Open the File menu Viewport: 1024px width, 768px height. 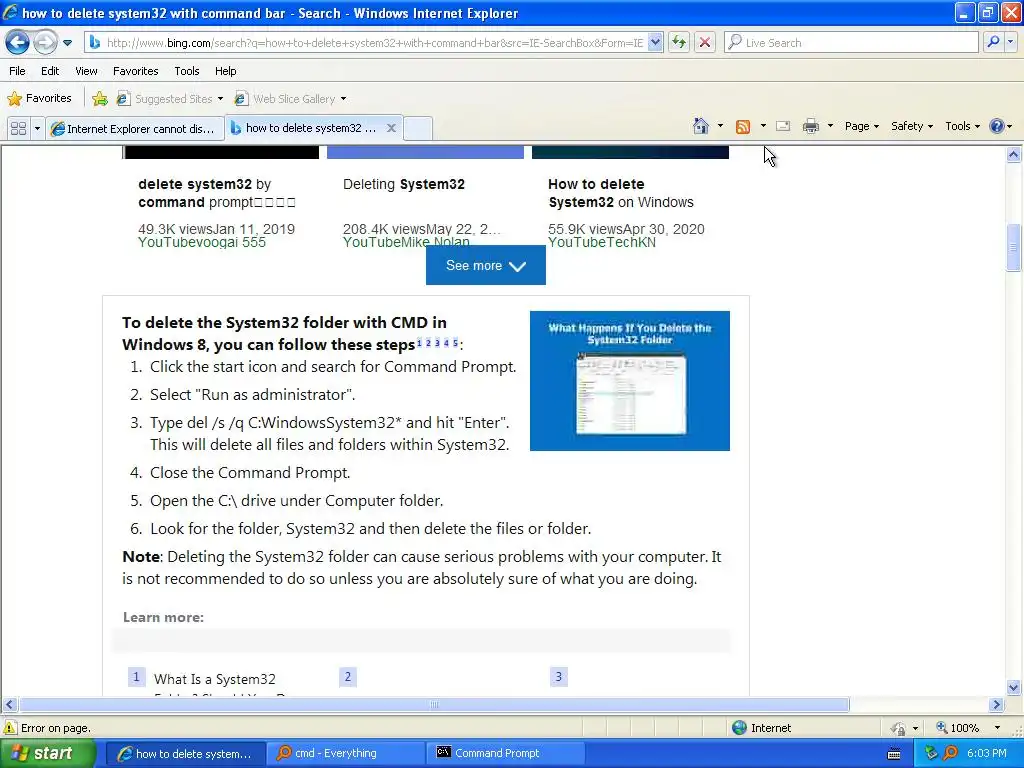click(18, 71)
